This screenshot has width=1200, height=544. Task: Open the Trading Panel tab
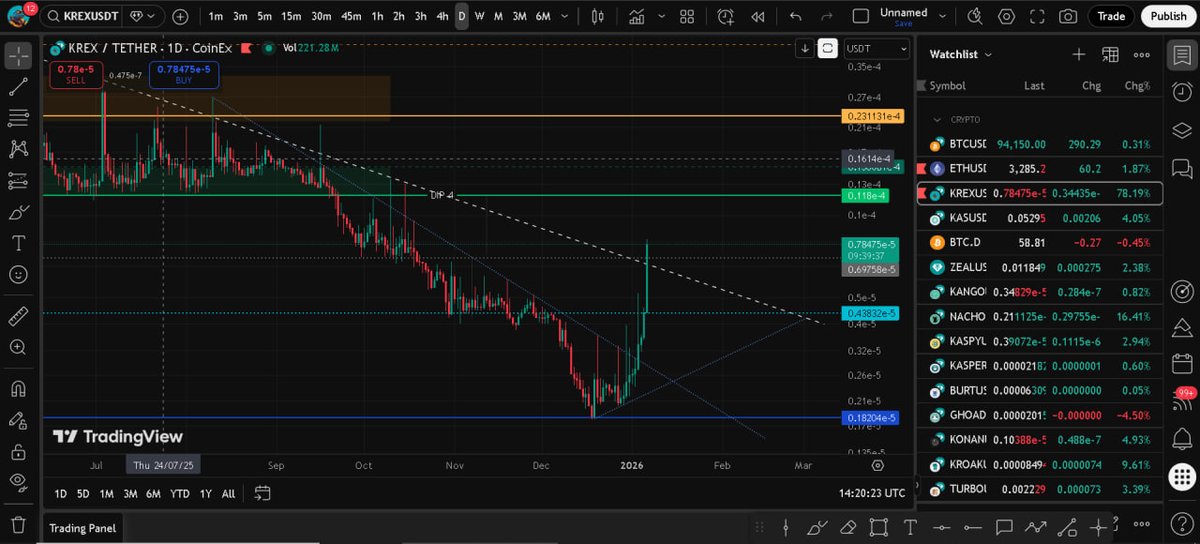tap(83, 528)
